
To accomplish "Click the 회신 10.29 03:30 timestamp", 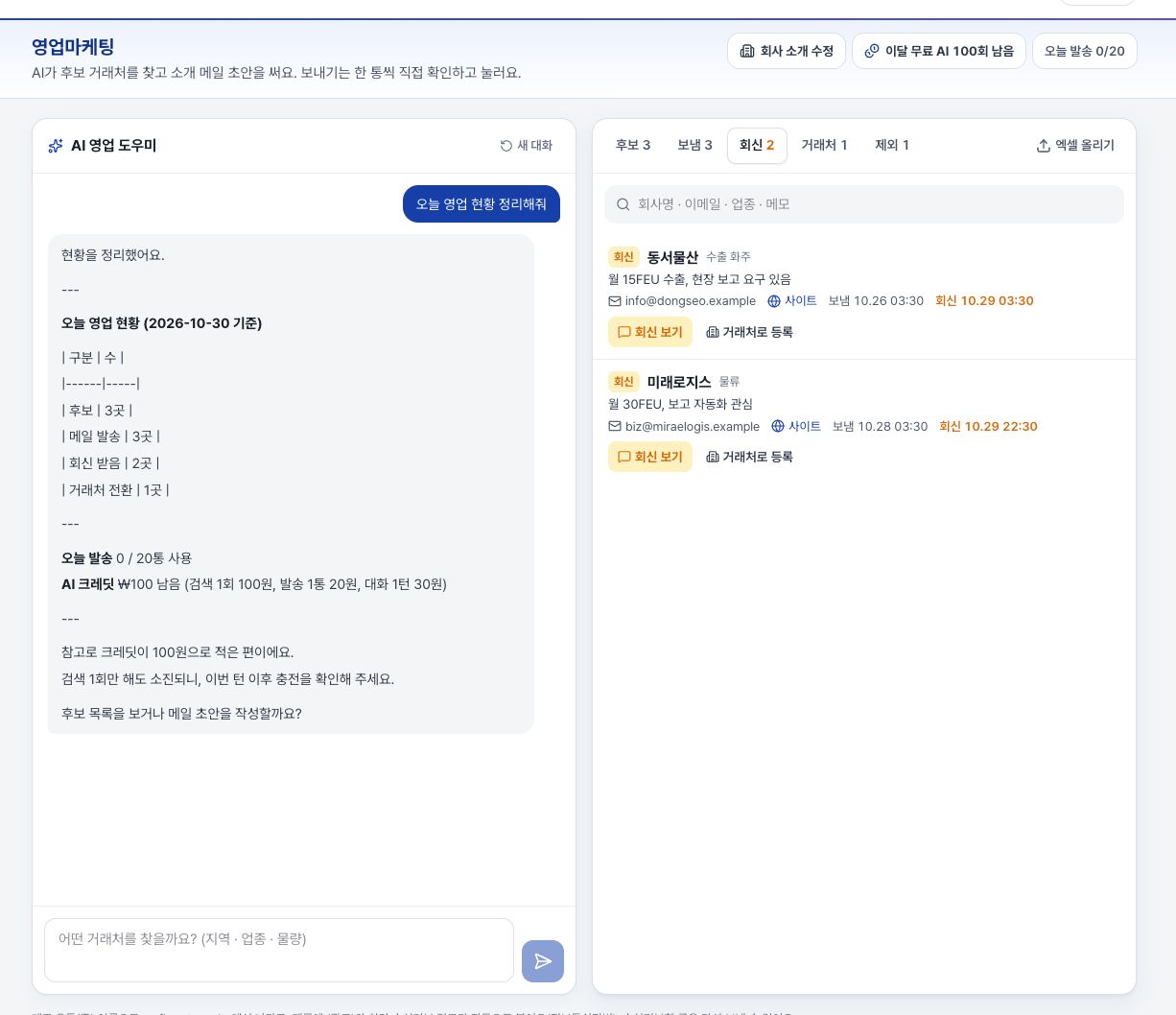I will pyautogui.click(x=984, y=301).
